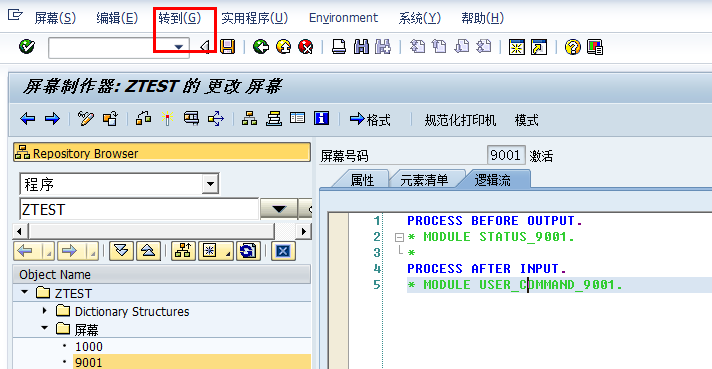Click the green Back arrow in the standard toolbar
Screen dimensions: 712x369
point(261,47)
